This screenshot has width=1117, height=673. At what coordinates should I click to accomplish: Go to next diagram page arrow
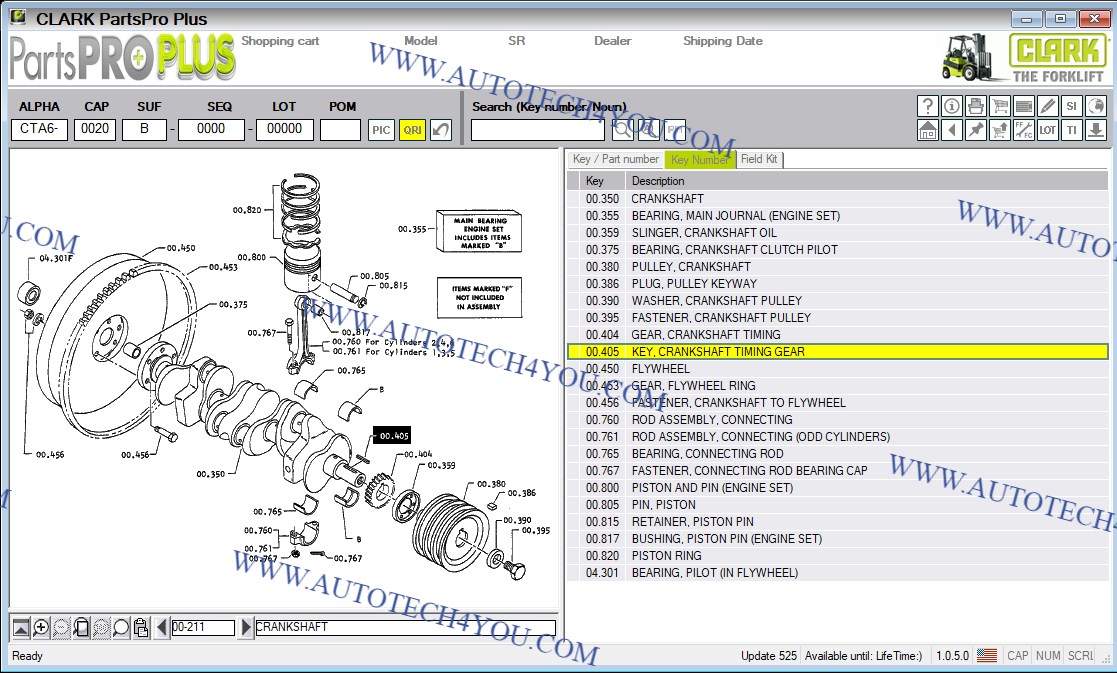(x=246, y=628)
